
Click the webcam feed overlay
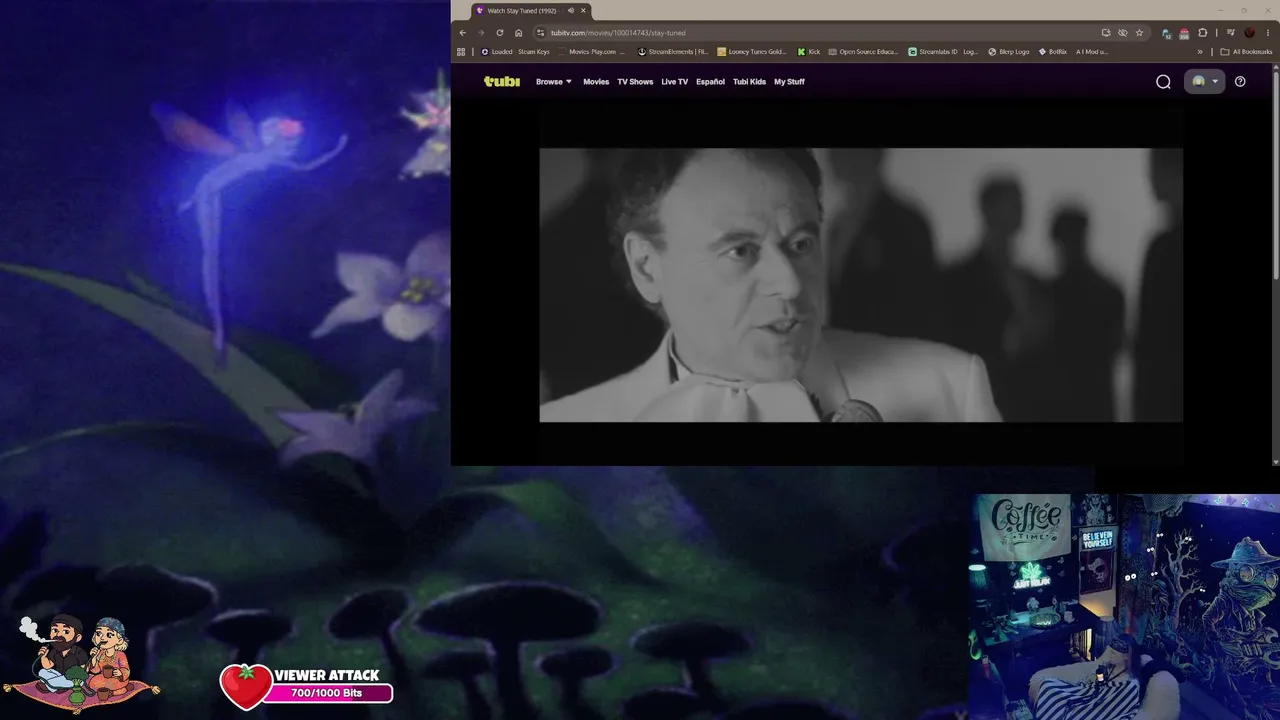(1124, 606)
